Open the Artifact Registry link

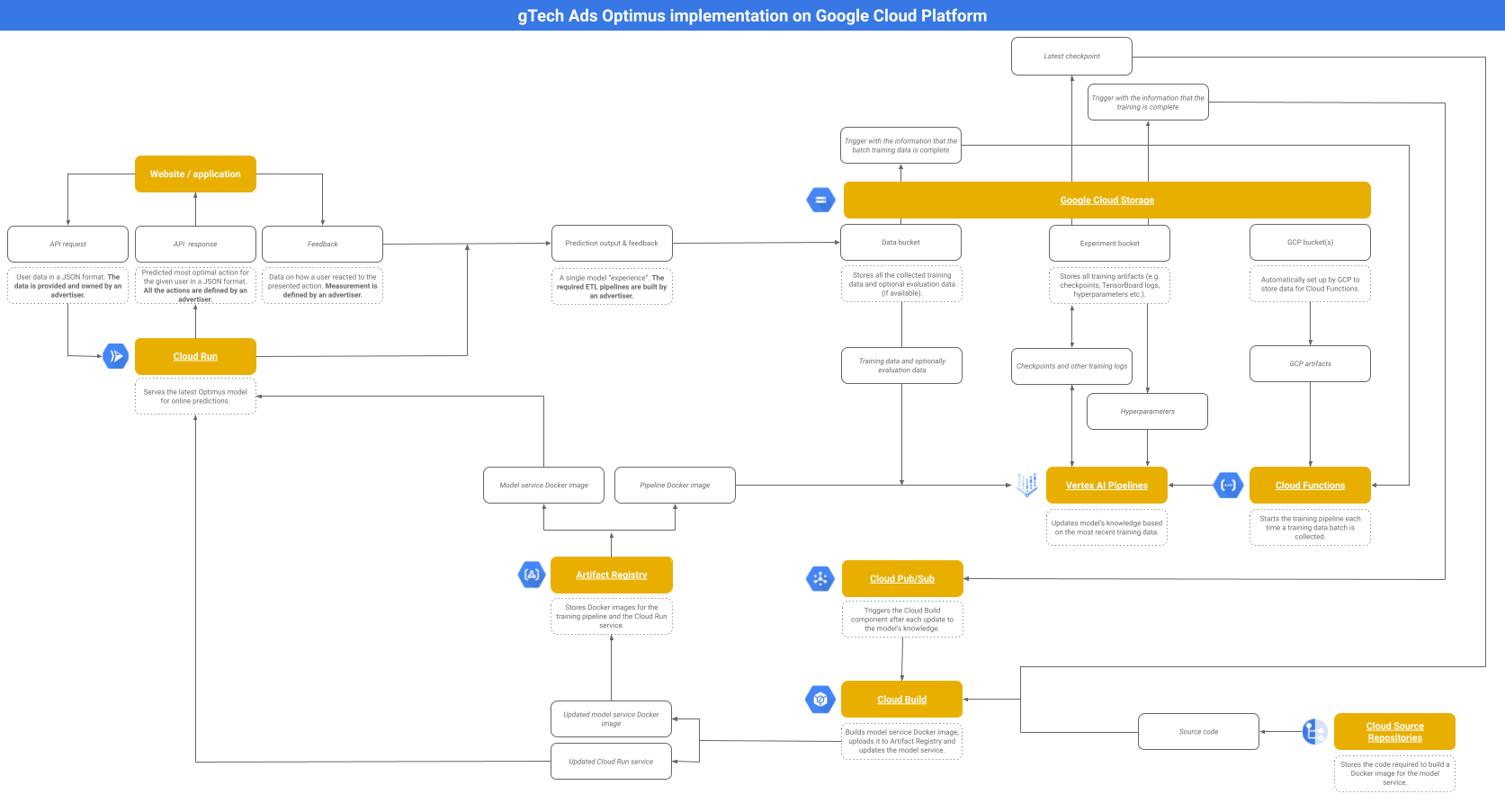[x=612, y=576]
